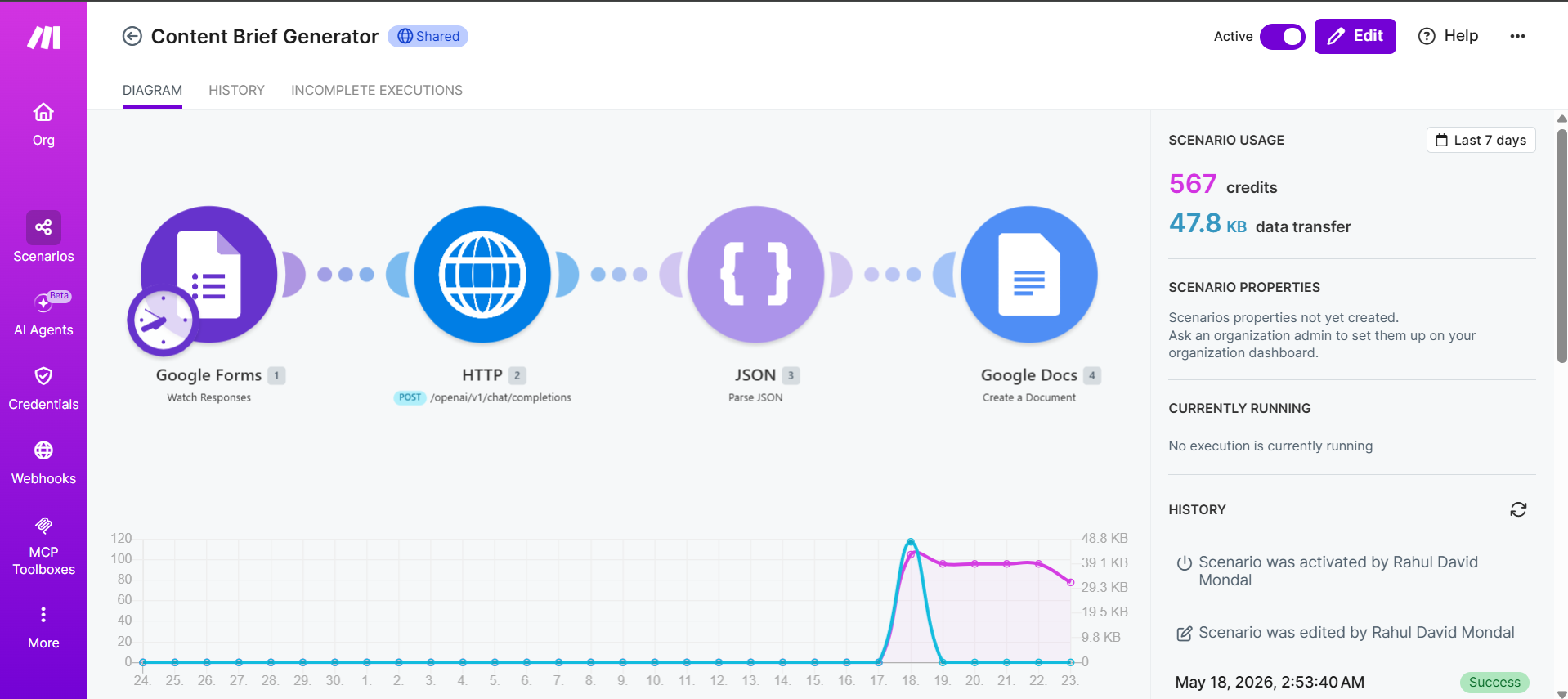The width and height of the screenshot is (1568, 699).
Task: Click the pink data point on the 20th
Action: click(x=974, y=563)
